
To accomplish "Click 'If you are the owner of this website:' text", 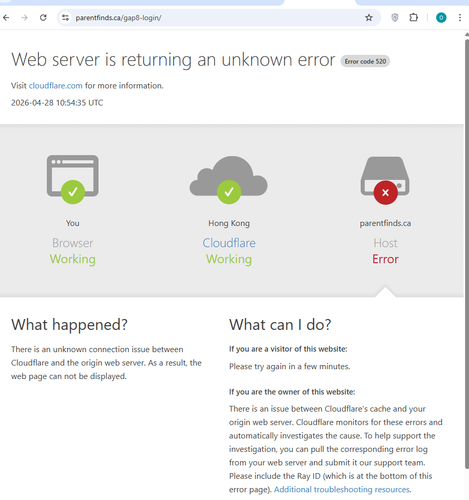I will pyautogui.click(x=292, y=392).
